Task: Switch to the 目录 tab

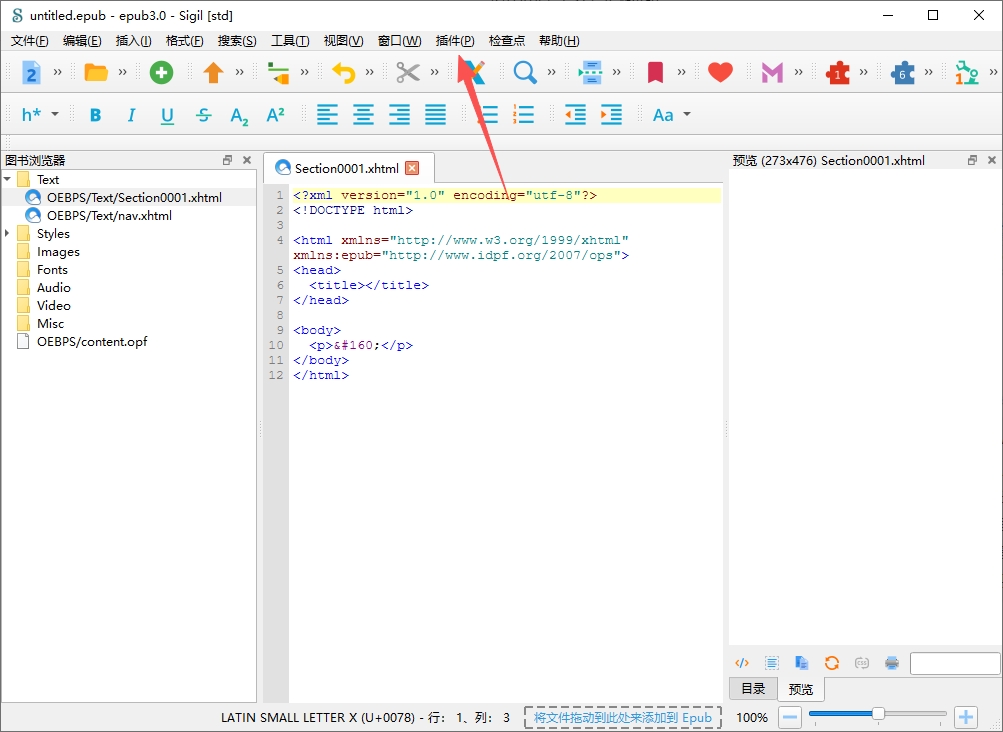Action: 753,688
